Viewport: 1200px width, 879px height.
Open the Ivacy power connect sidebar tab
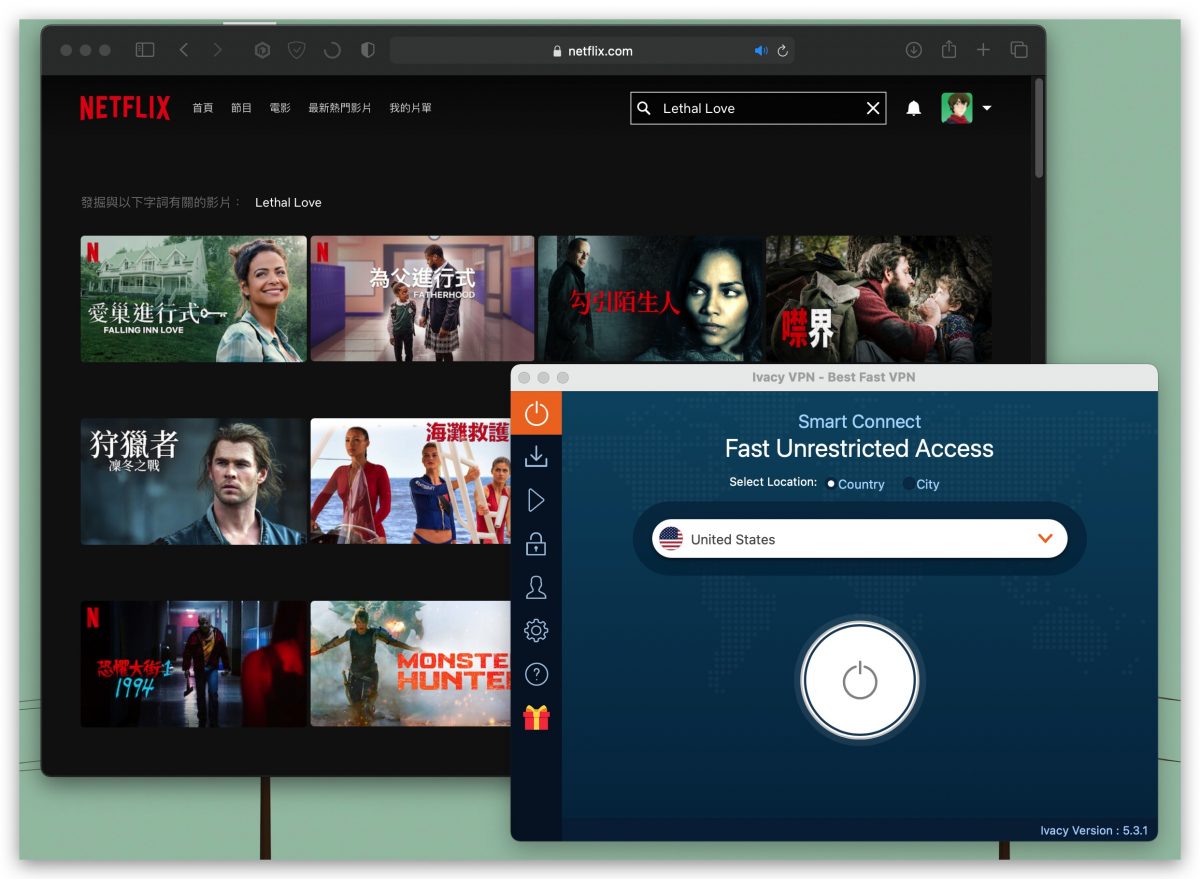click(x=536, y=413)
